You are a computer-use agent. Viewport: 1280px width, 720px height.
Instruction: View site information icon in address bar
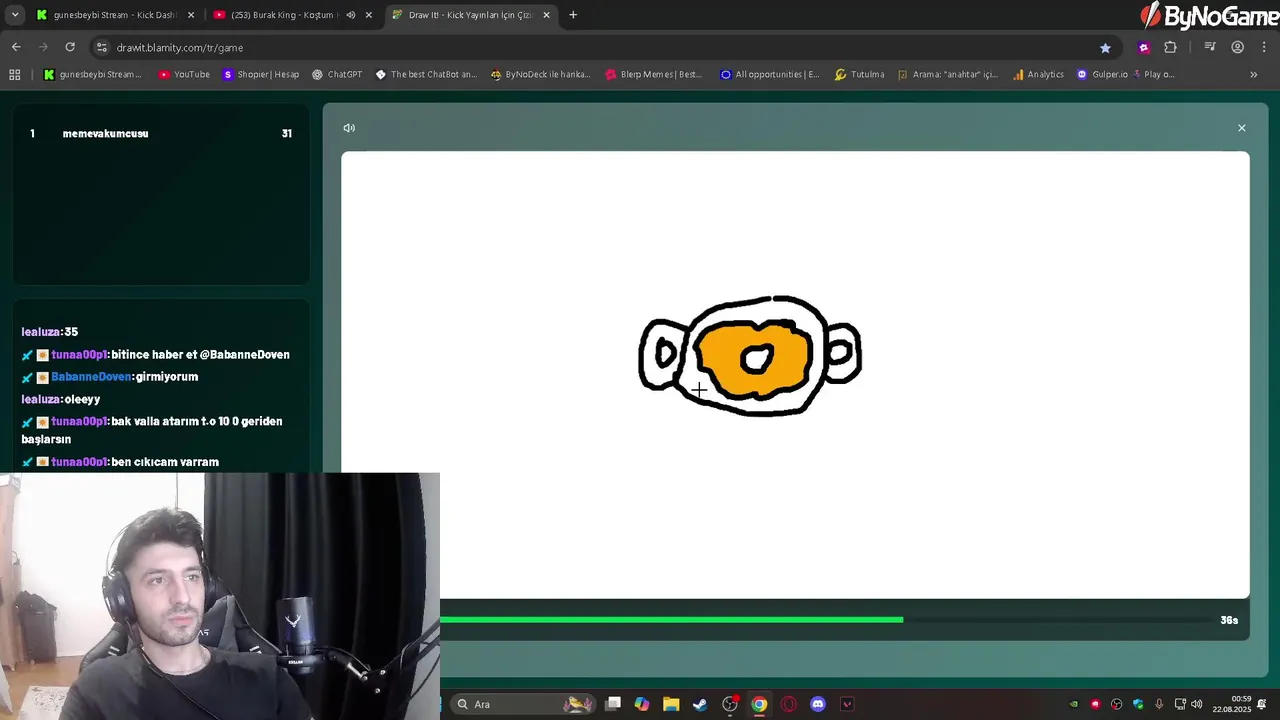[x=101, y=47]
